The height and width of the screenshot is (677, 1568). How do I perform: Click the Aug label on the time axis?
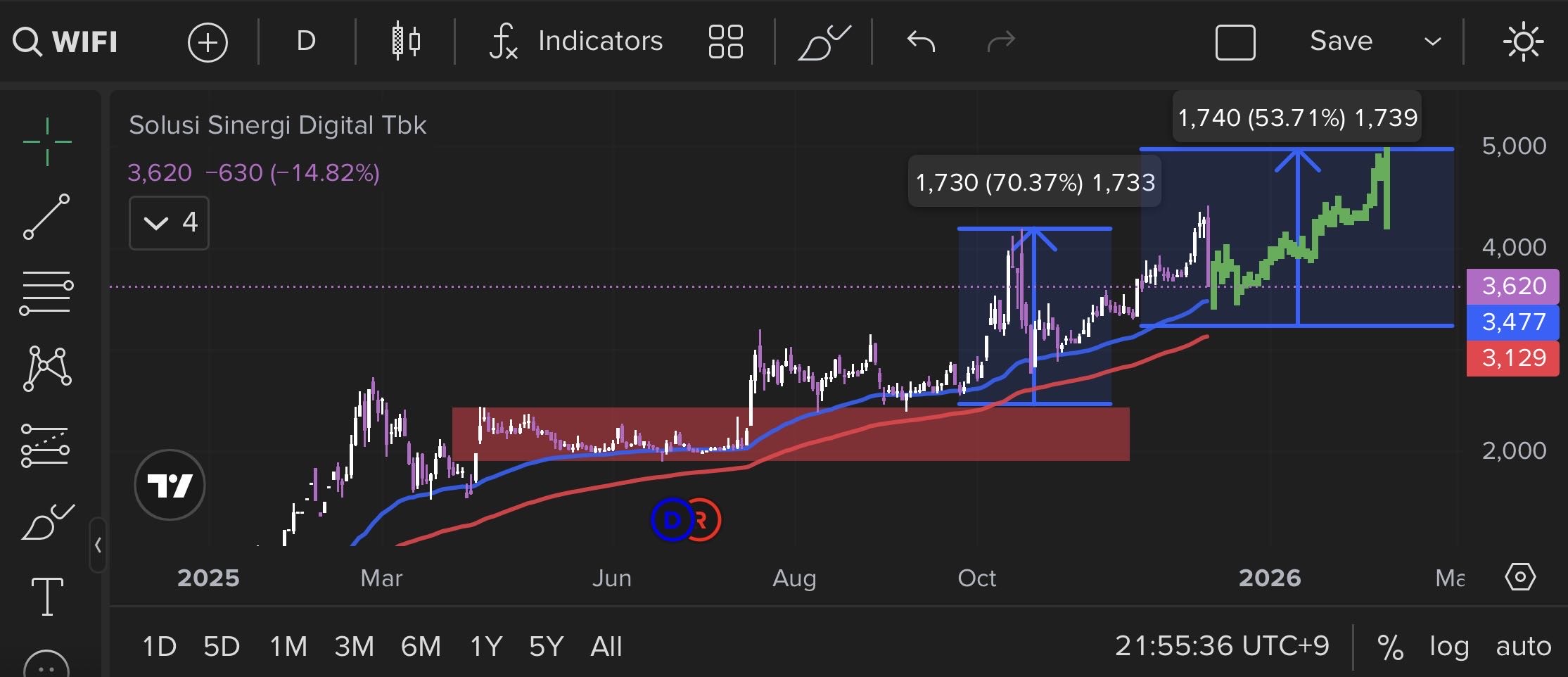[x=794, y=578]
